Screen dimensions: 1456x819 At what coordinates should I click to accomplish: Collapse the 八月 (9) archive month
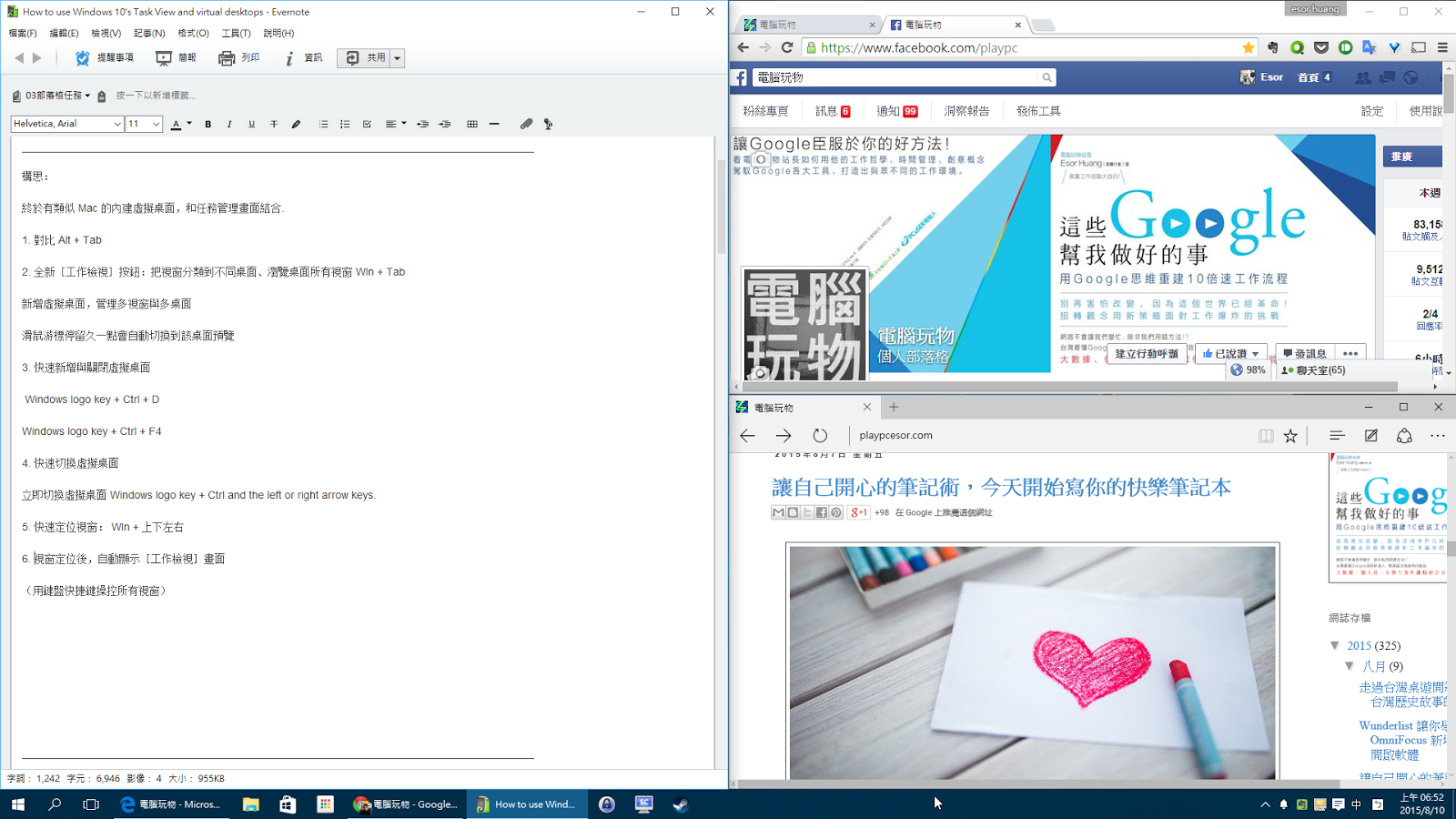pyautogui.click(x=1350, y=666)
